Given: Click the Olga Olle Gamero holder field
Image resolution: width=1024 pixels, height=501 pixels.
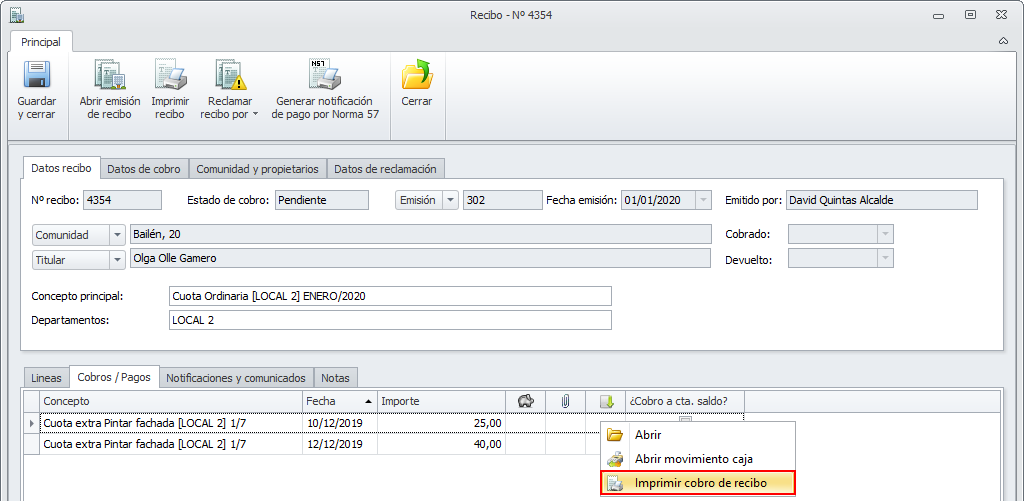Looking at the screenshot, I should (x=421, y=258).
